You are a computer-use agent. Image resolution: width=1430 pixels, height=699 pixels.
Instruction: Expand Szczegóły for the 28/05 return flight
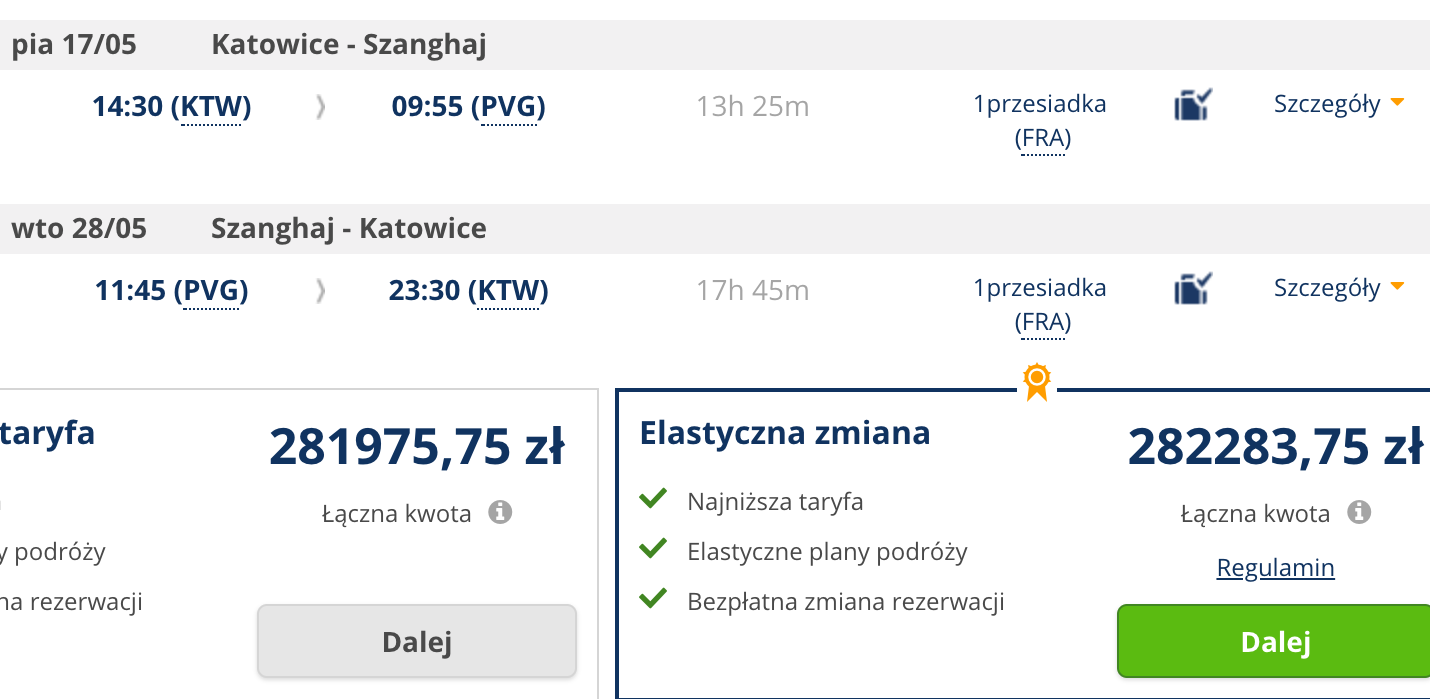(x=1339, y=288)
